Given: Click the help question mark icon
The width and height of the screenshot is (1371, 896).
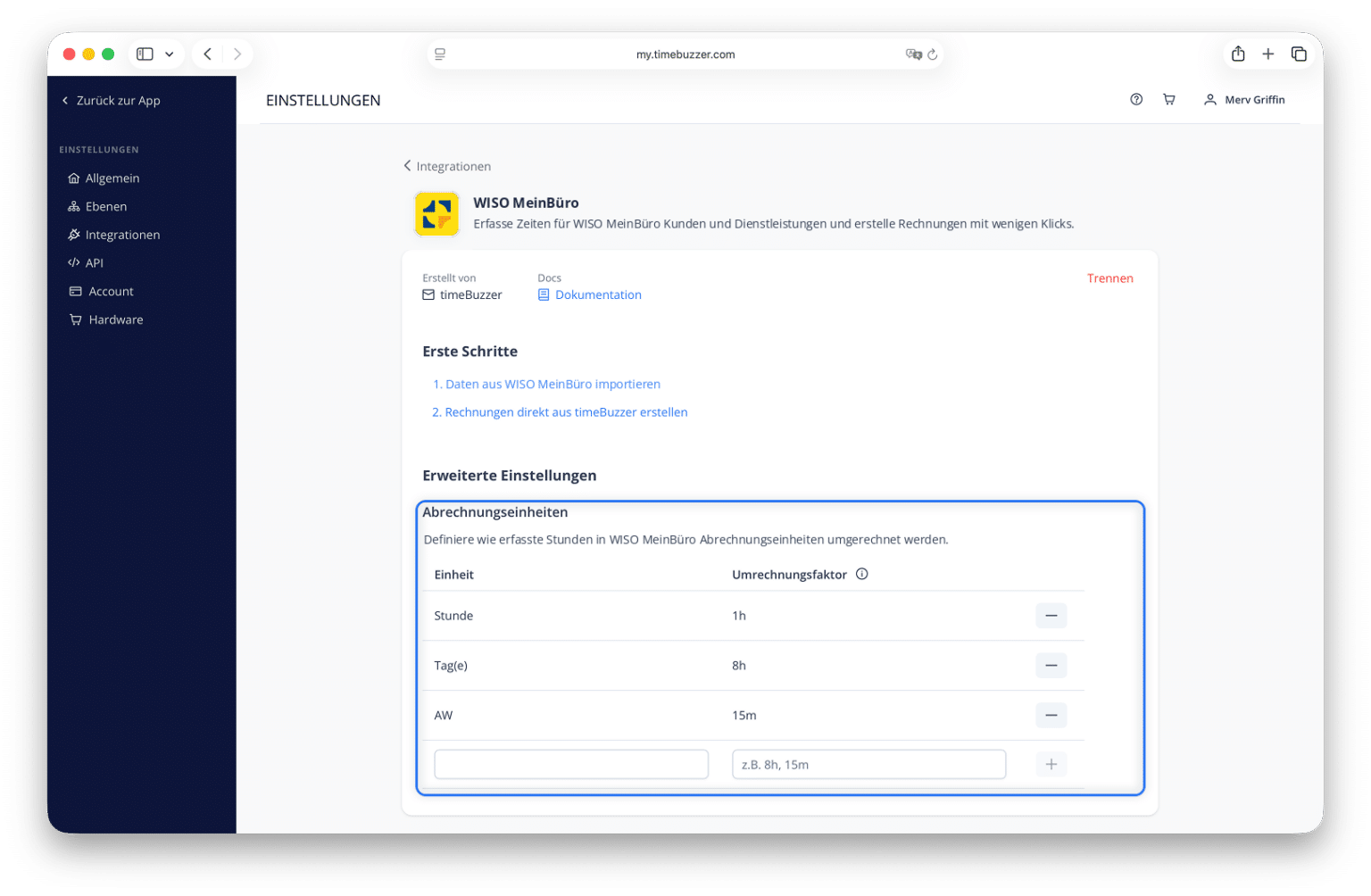Looking at the screenshot, I should [x=1136, y=100].
